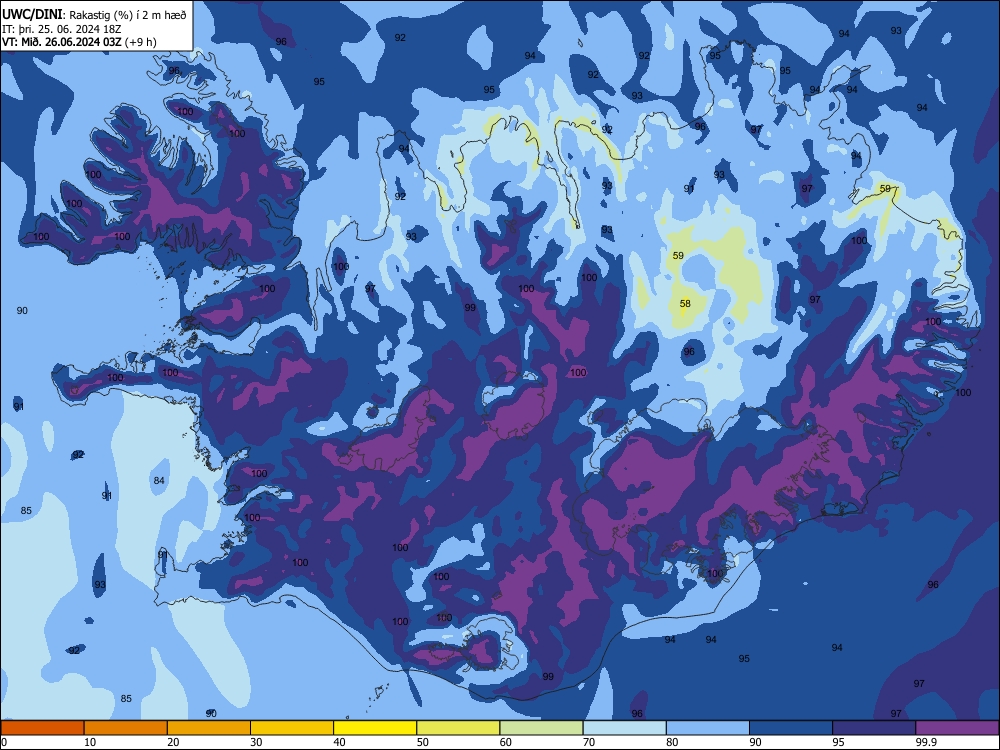Click the bright yellow 40–50 legend swatch

[x=375, y=728]
